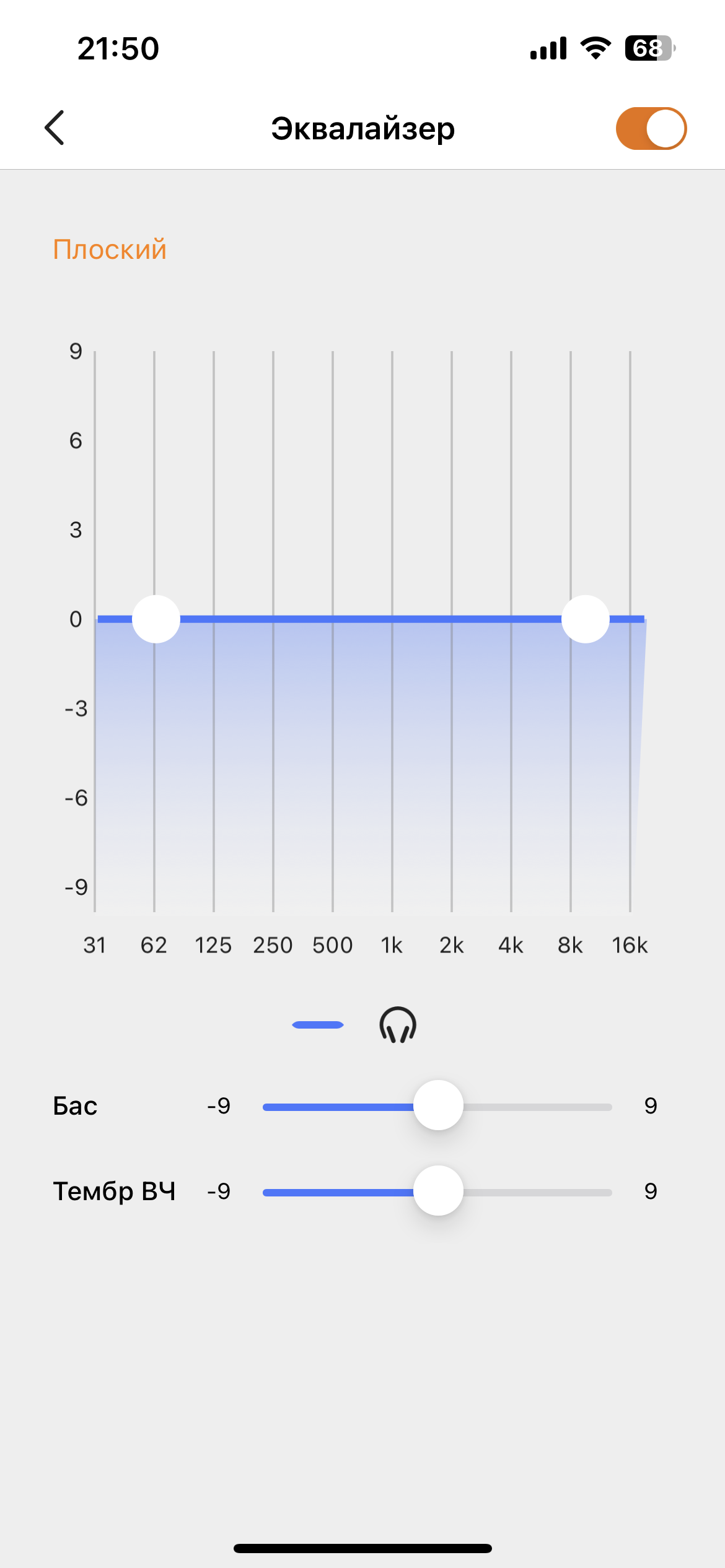This screenshot has height=1568, width=725.
Task: Go back using the left arrow
Action: [x=55, y=128]
